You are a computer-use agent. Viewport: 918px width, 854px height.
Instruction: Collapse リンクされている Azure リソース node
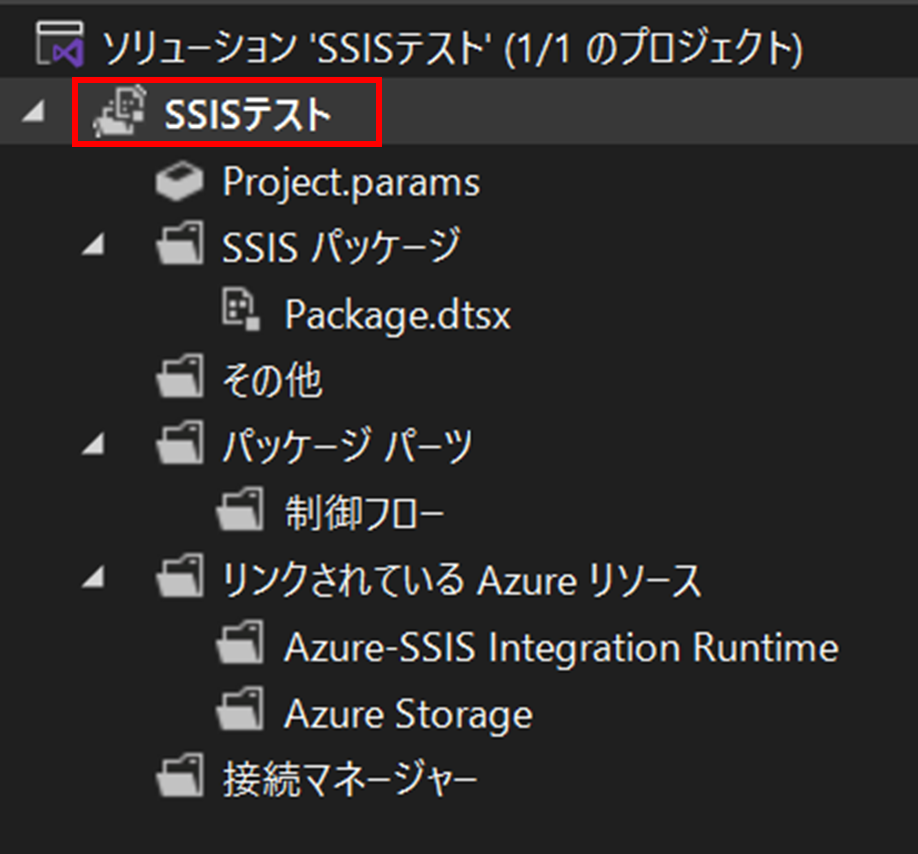tap(93, 577)
